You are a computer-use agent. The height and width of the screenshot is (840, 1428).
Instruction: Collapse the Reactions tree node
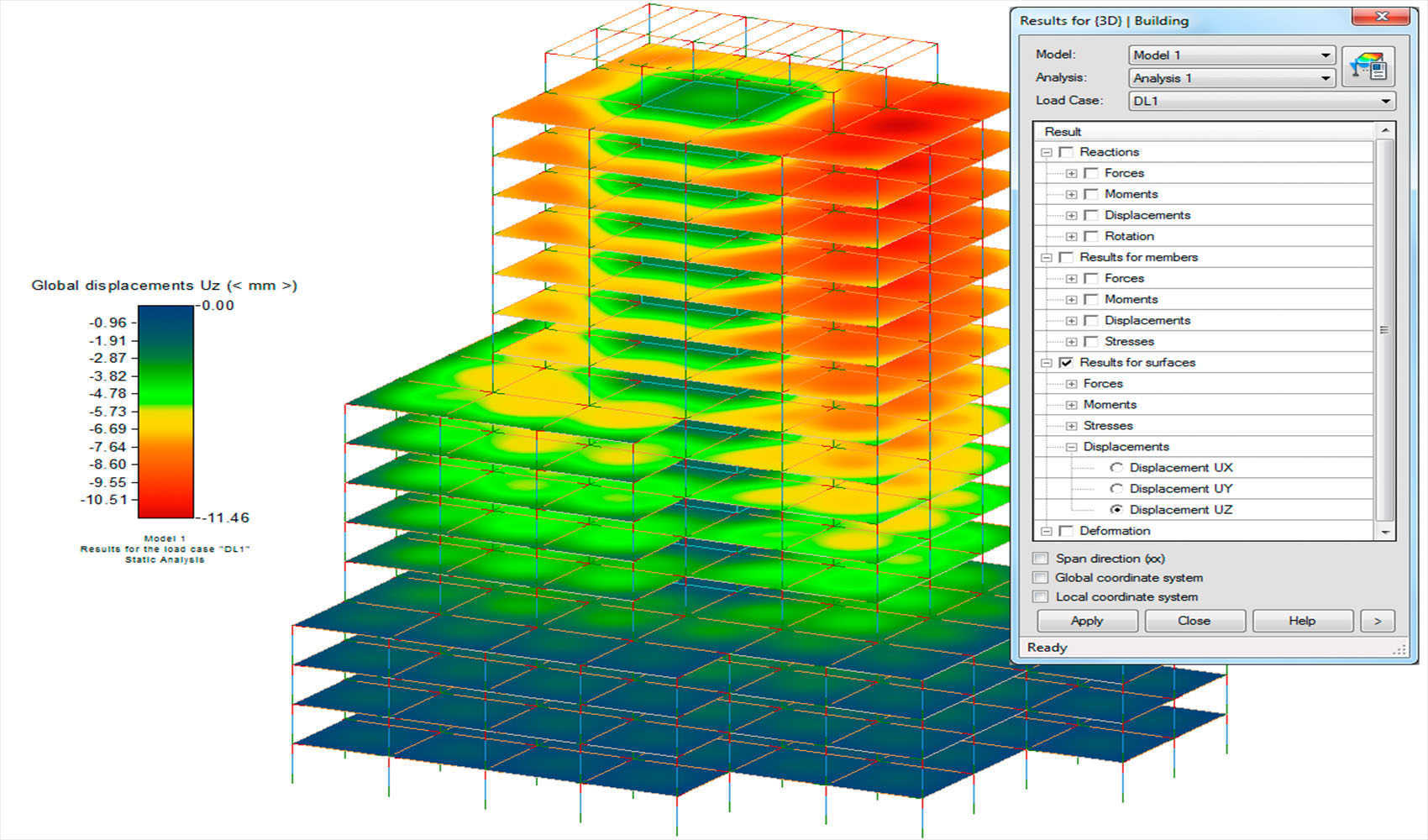click(1047, 152)
